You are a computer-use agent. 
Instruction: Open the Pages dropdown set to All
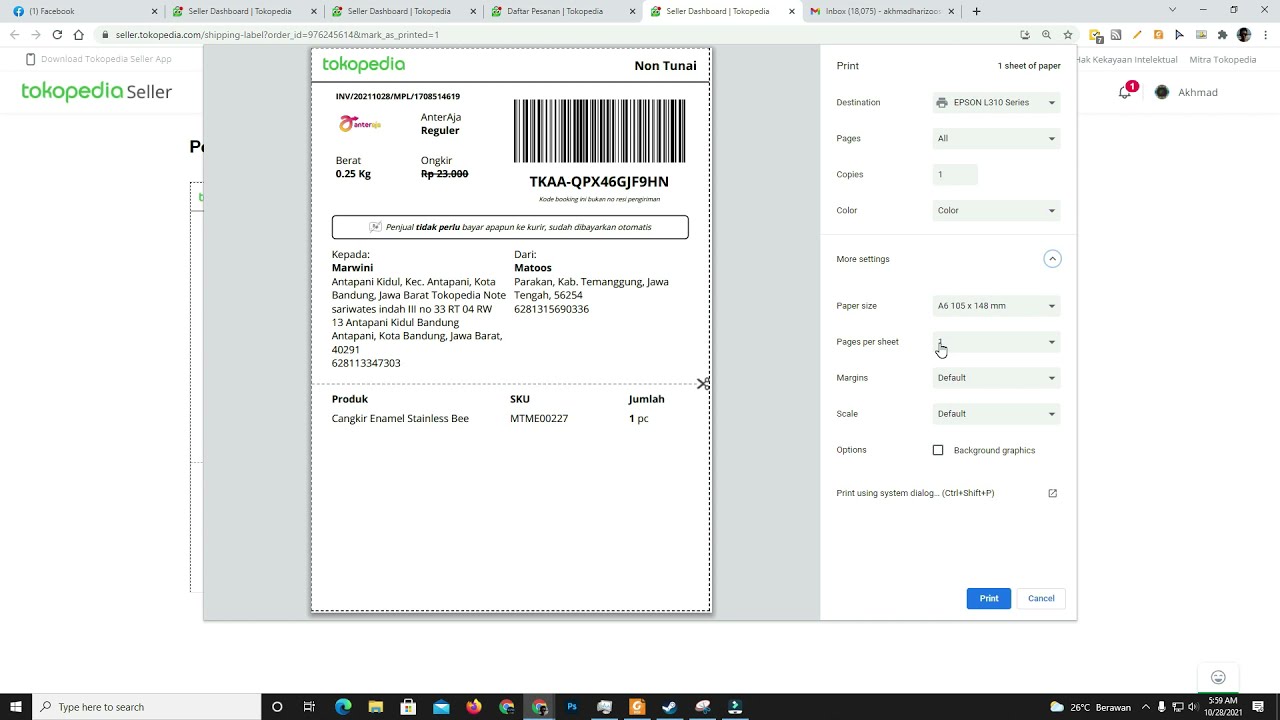click(996, 138)
